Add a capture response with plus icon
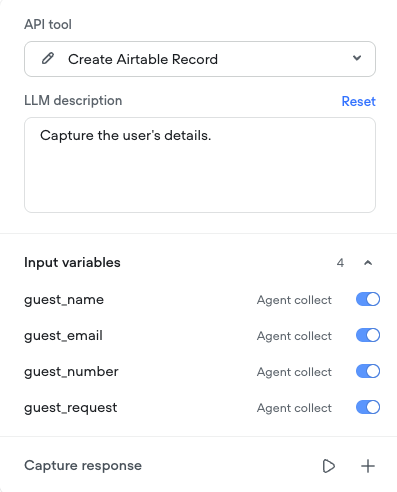This screenshot has width=397, height=492. point(368,466)
